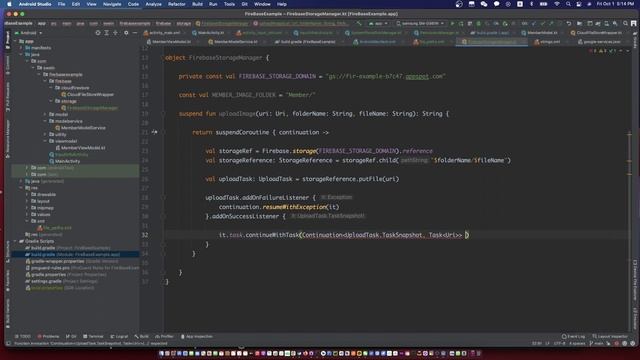Fold the uploadImage function at line 19
Image resolution: width=640 pixels, height=360 pixels.
tap(163, 114)
